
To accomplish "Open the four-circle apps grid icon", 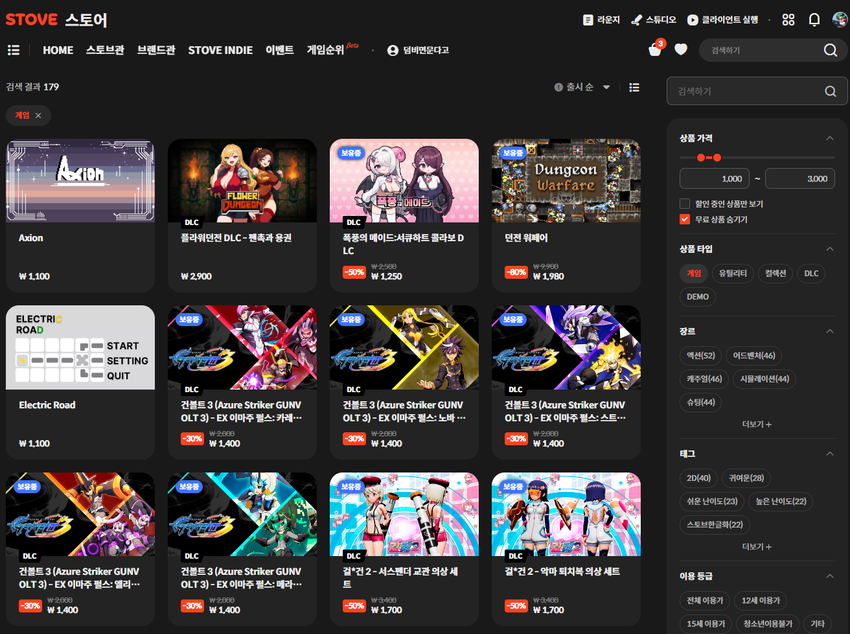I will (x=788, y=20).
